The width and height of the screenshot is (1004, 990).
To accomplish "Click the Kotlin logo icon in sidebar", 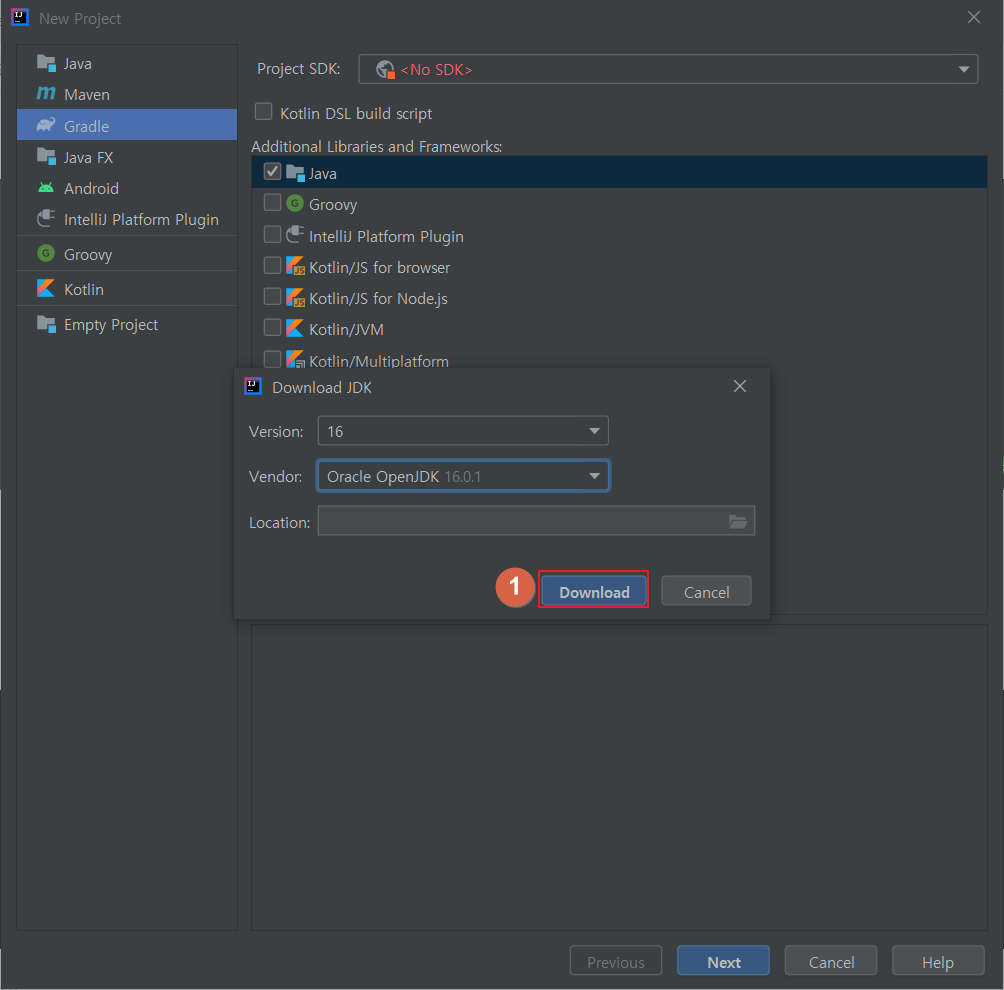I will click(x=46, y=289).
